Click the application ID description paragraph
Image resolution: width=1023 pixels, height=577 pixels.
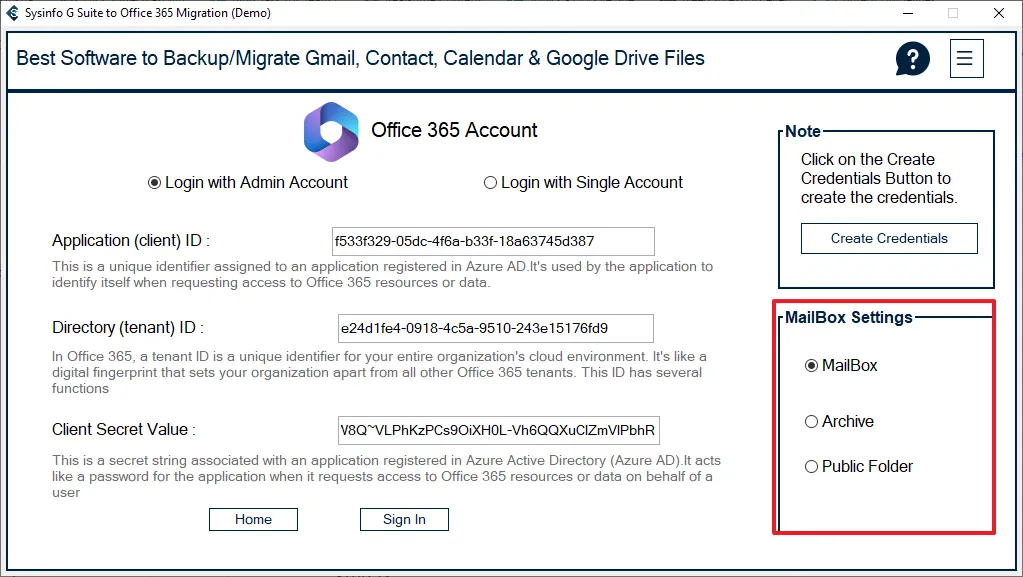[382, 275]
